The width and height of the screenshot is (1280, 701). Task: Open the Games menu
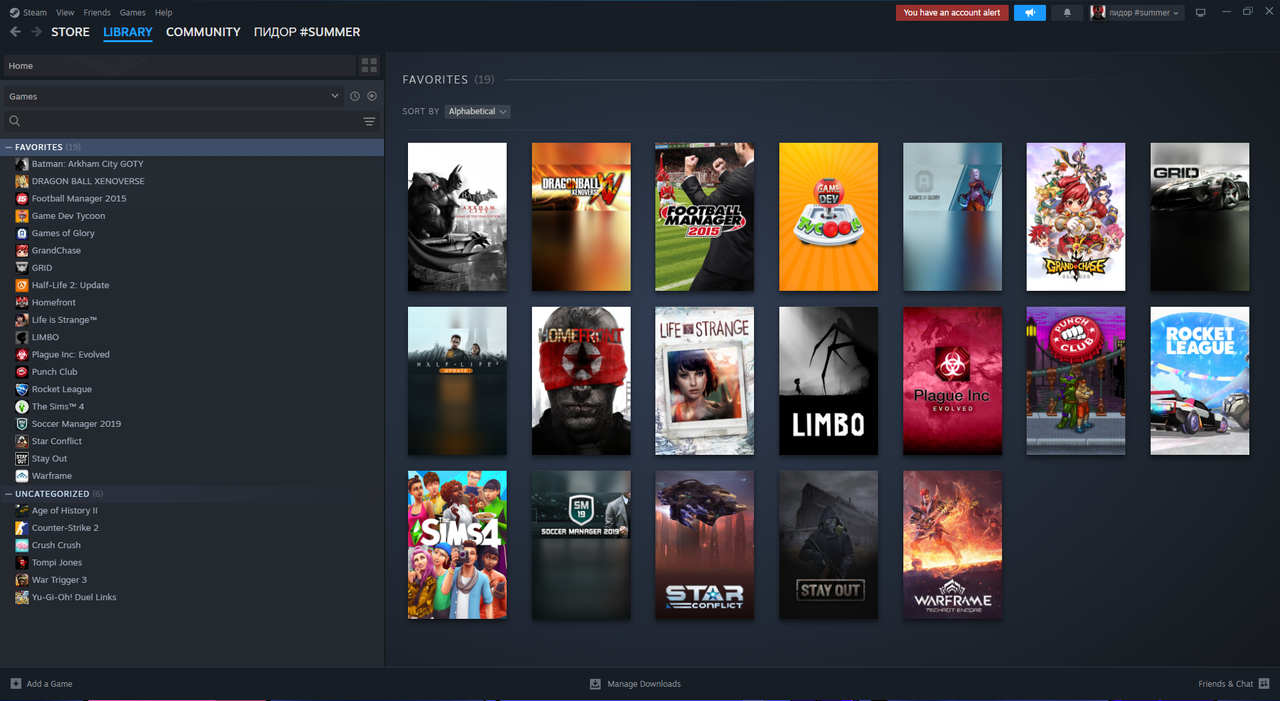133,13
